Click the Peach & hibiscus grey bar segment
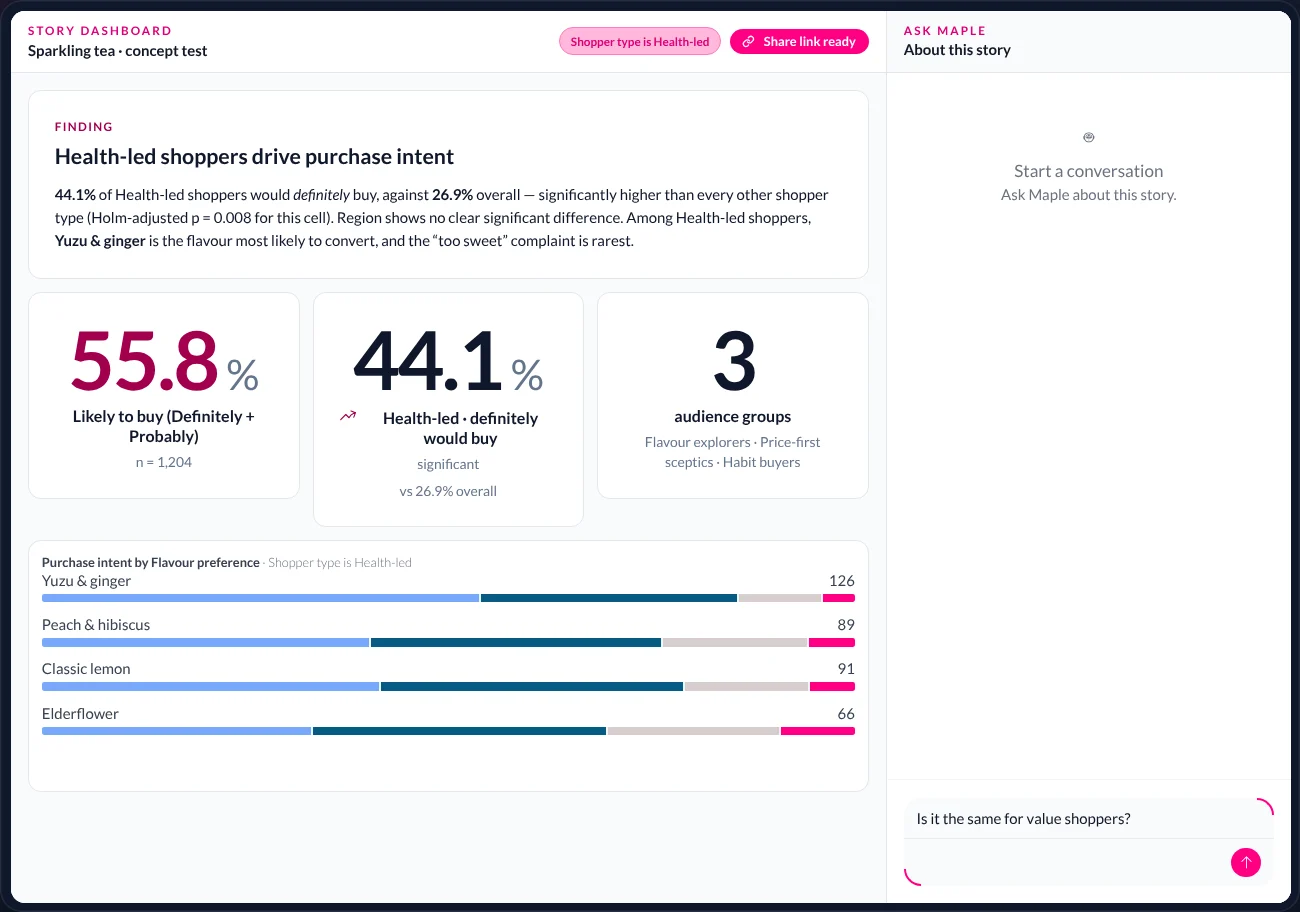1300x912 pixels. click(x=735, y=642)
